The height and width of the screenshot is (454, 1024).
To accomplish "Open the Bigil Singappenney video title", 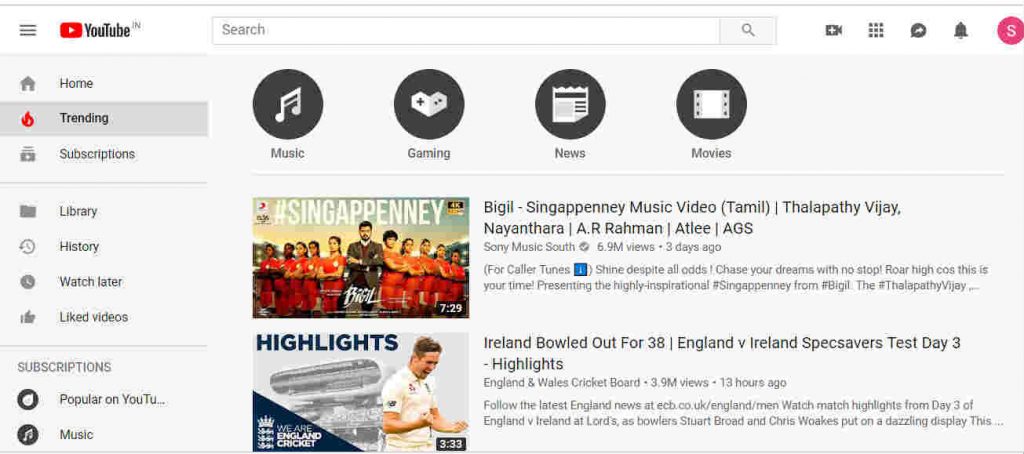I will [692, 218].
